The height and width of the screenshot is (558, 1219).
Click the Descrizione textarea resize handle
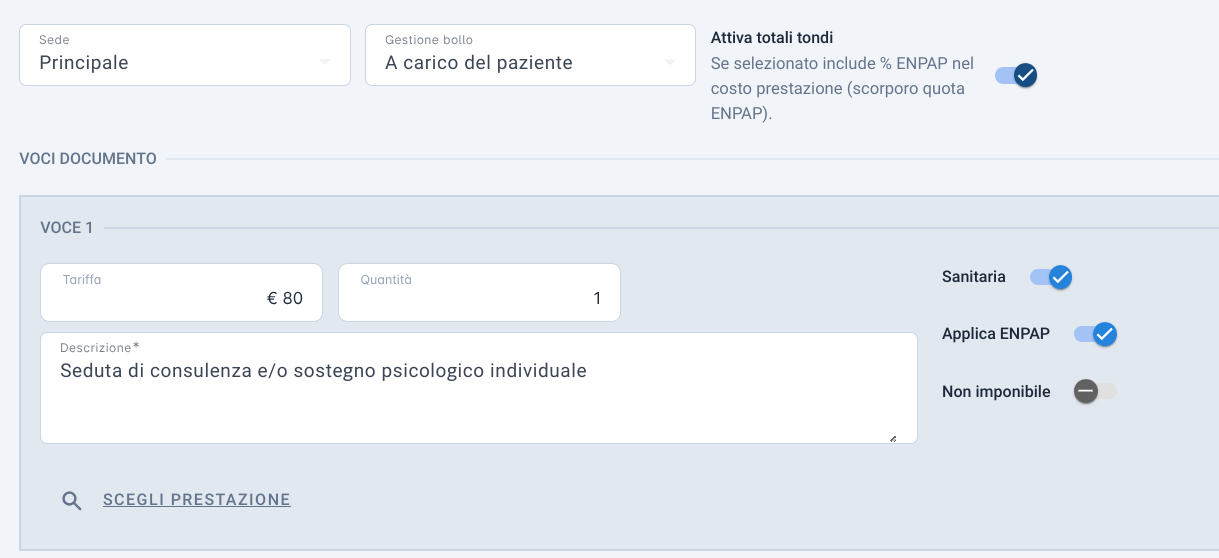coord(892,436)
